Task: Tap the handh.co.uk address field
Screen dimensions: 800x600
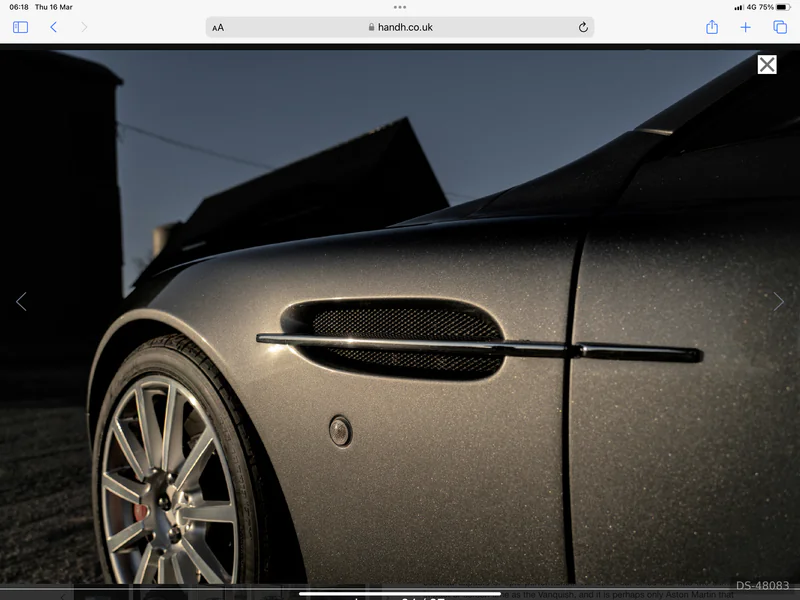Action: click(400, 27)
